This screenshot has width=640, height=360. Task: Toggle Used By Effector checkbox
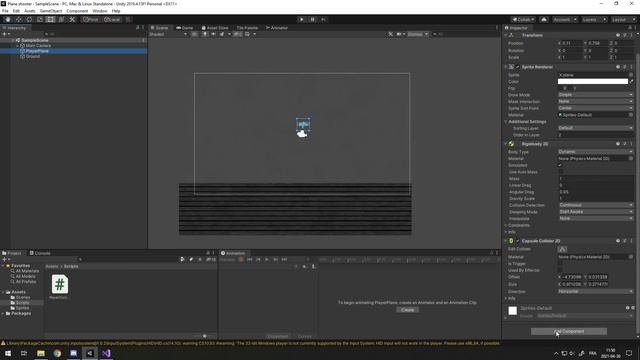click(x=560, y=270)
